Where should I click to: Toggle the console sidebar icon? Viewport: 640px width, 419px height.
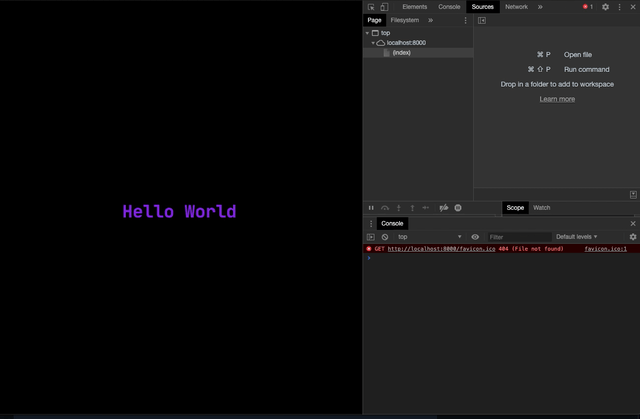tap(371, 237)
